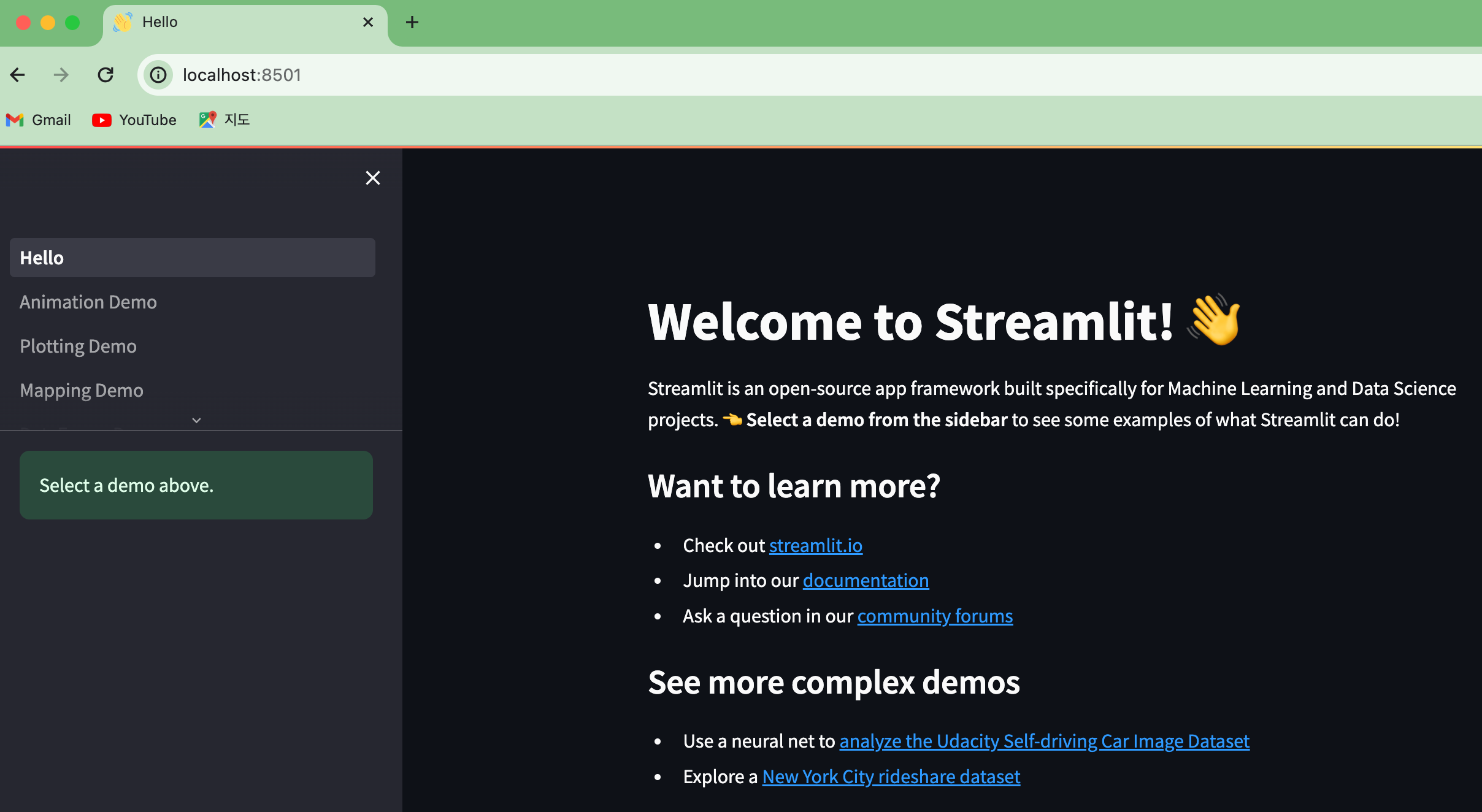
Task: Select Hello page in sidebar
Action: 192,258
